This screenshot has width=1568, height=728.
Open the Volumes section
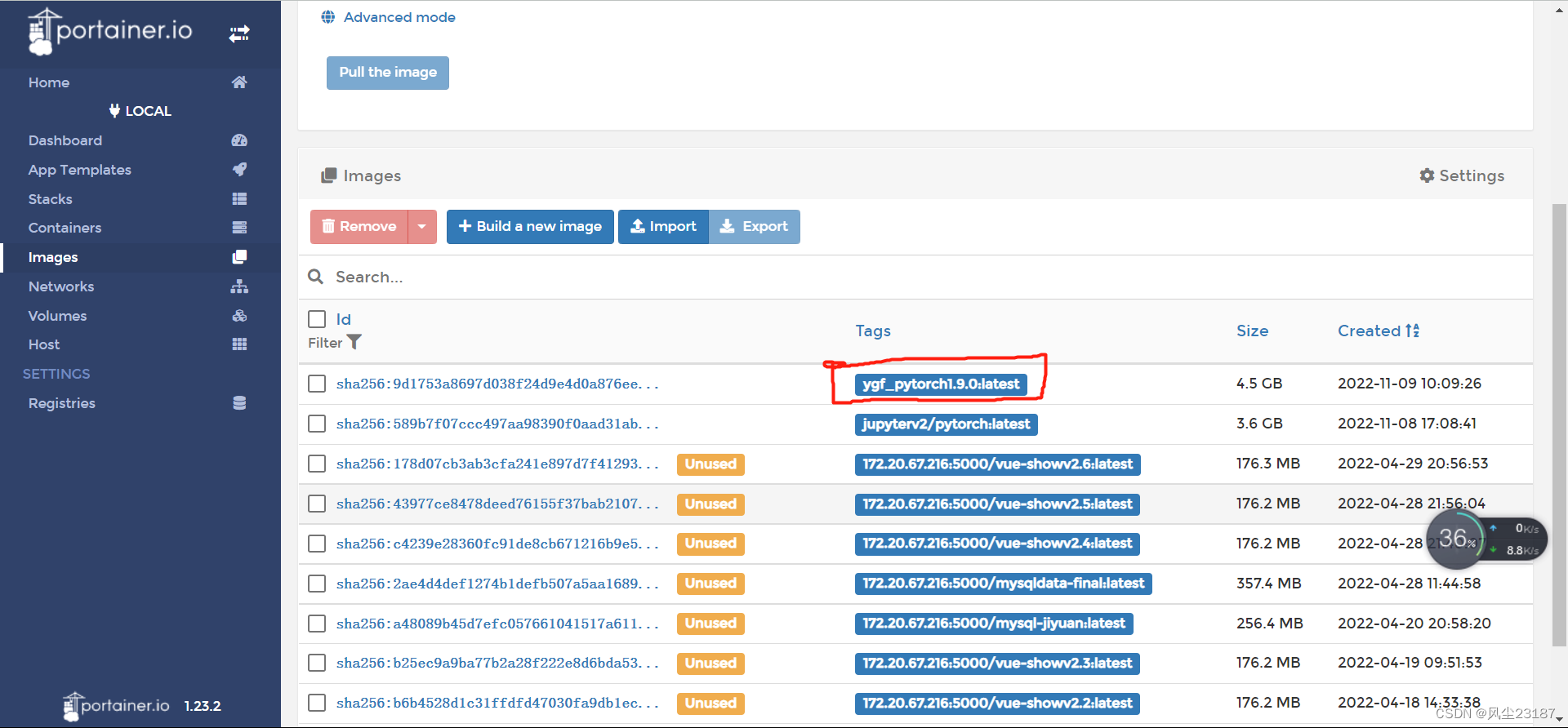point(57,316)
